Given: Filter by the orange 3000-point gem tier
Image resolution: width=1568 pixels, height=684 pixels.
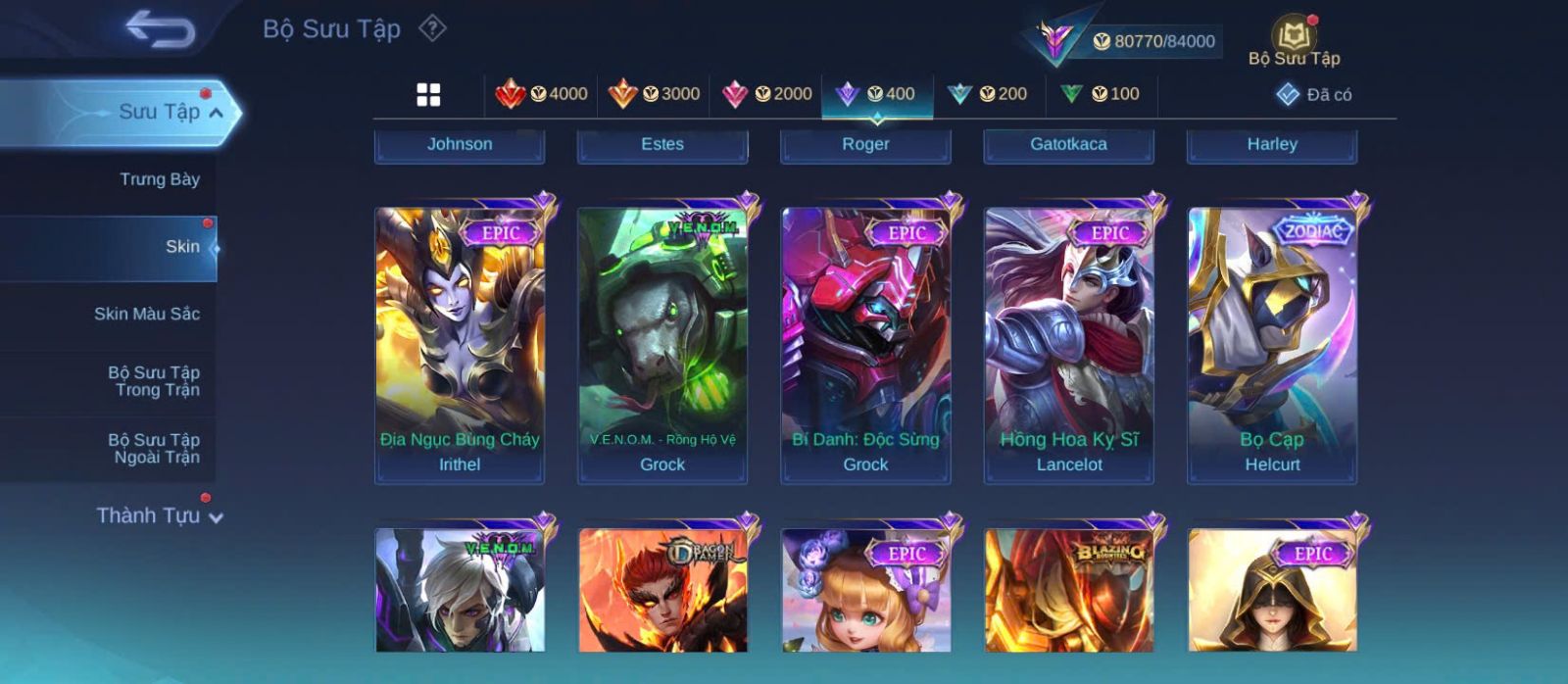Looking at the screenshot, I should 654,94.
